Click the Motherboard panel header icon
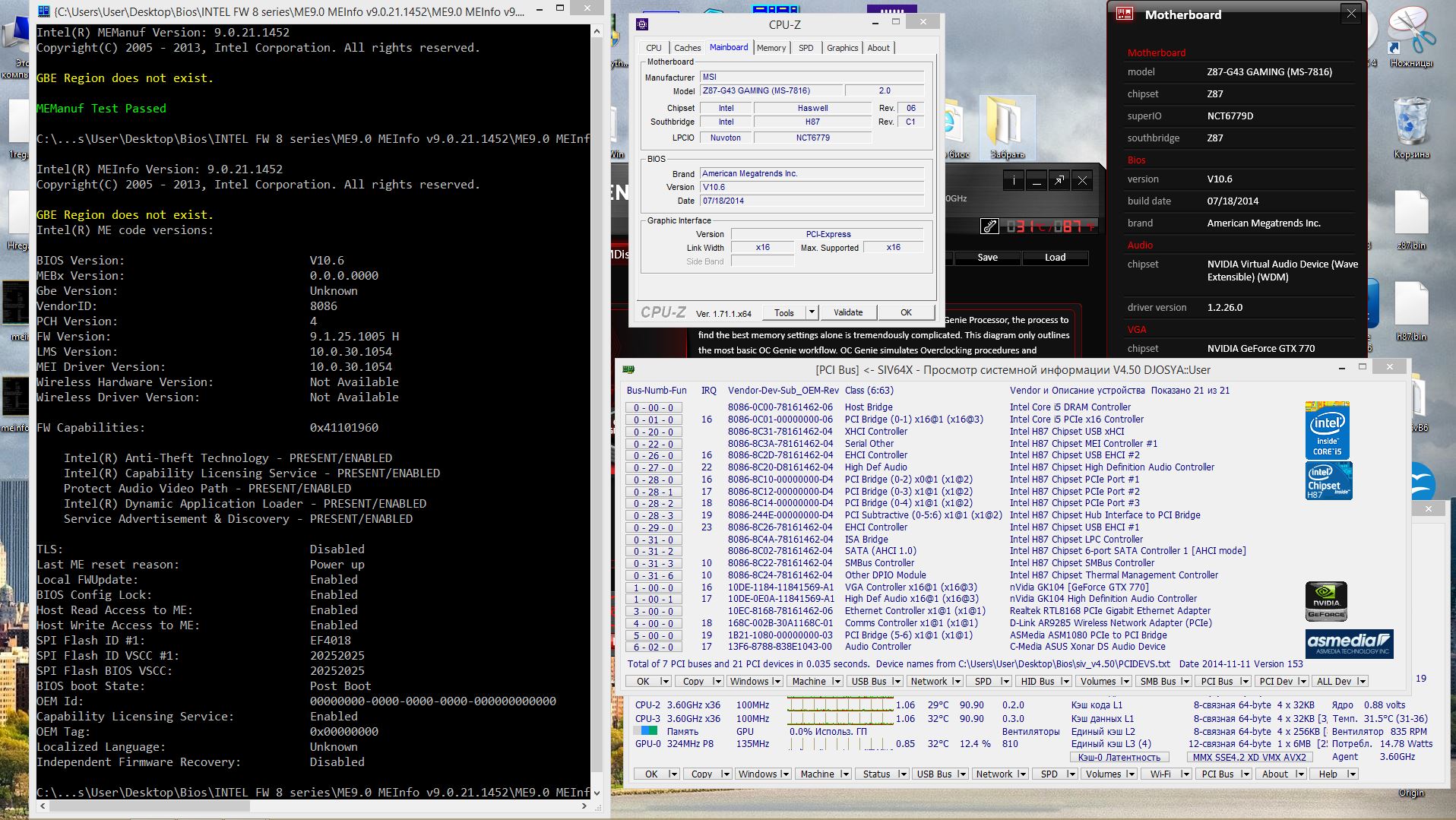Viewport: 1456px width, 820px height. (1125, 14)
